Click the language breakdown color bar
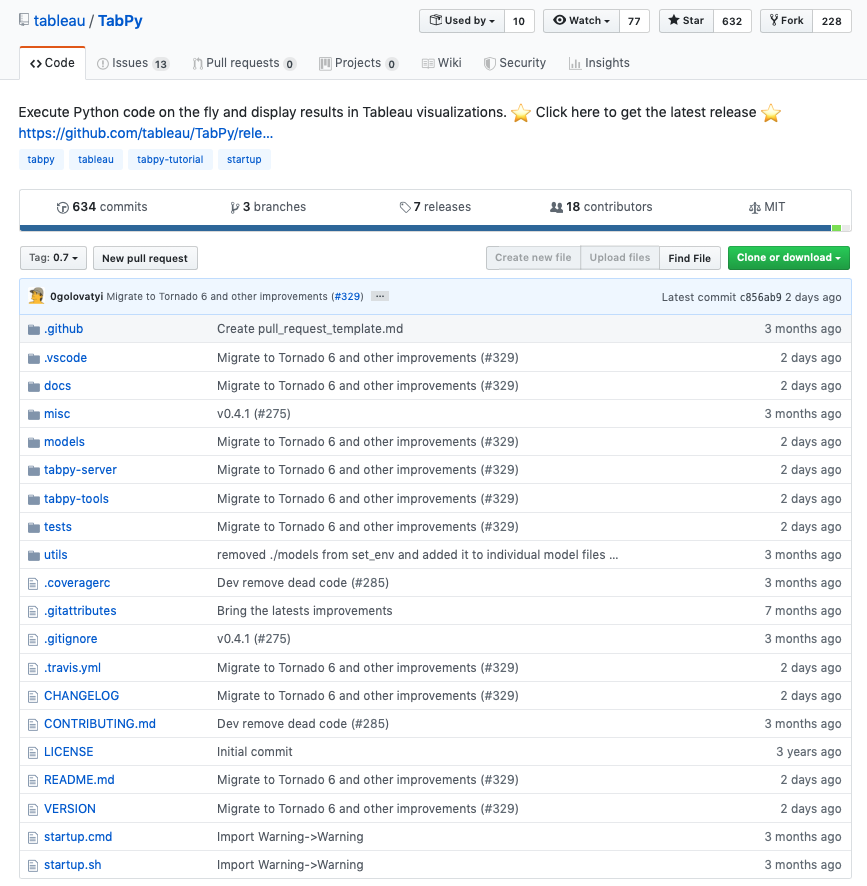Viewport: 867px width, 886px height. 435,228
